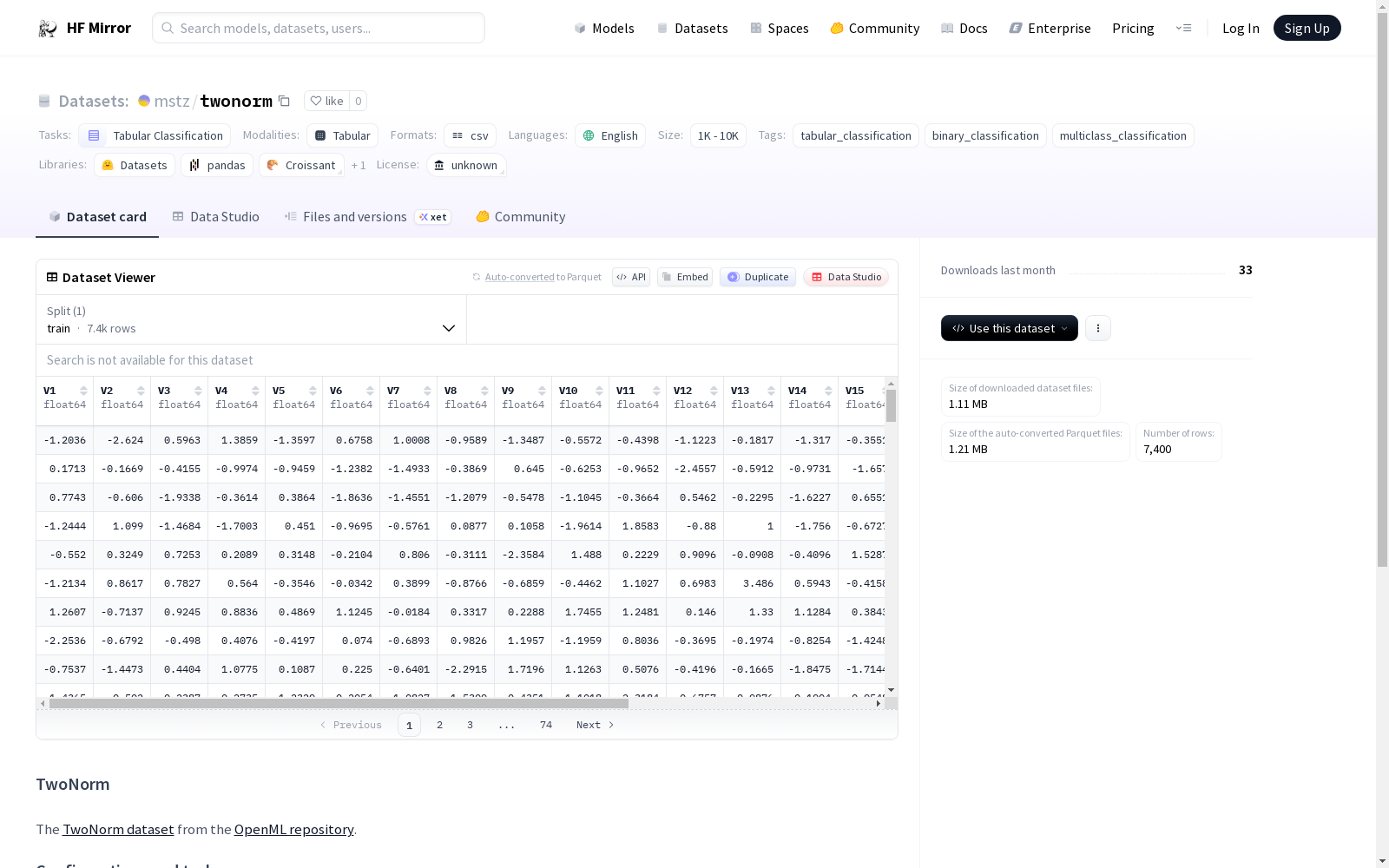Open Pricing
This screenshot has height=868, width=1389.
point(1133,28)
